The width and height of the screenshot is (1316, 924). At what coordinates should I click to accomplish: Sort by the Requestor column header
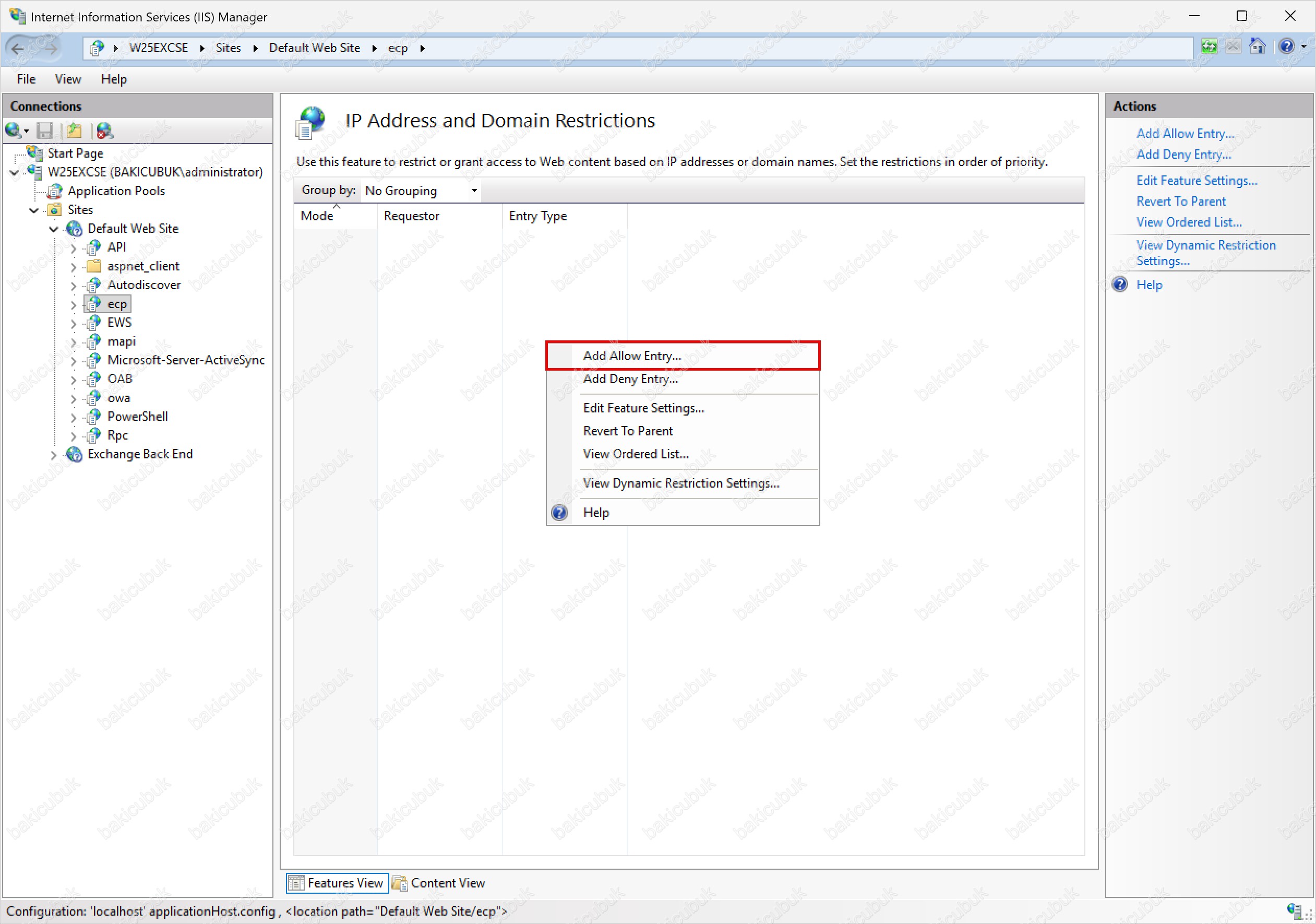click(x=439, y=216)
